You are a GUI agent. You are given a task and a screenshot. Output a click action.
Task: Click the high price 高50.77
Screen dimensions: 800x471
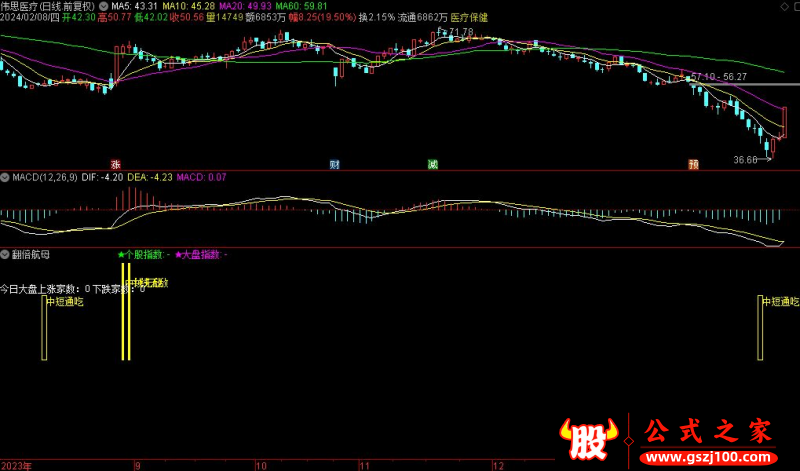[x=115, y=17]
